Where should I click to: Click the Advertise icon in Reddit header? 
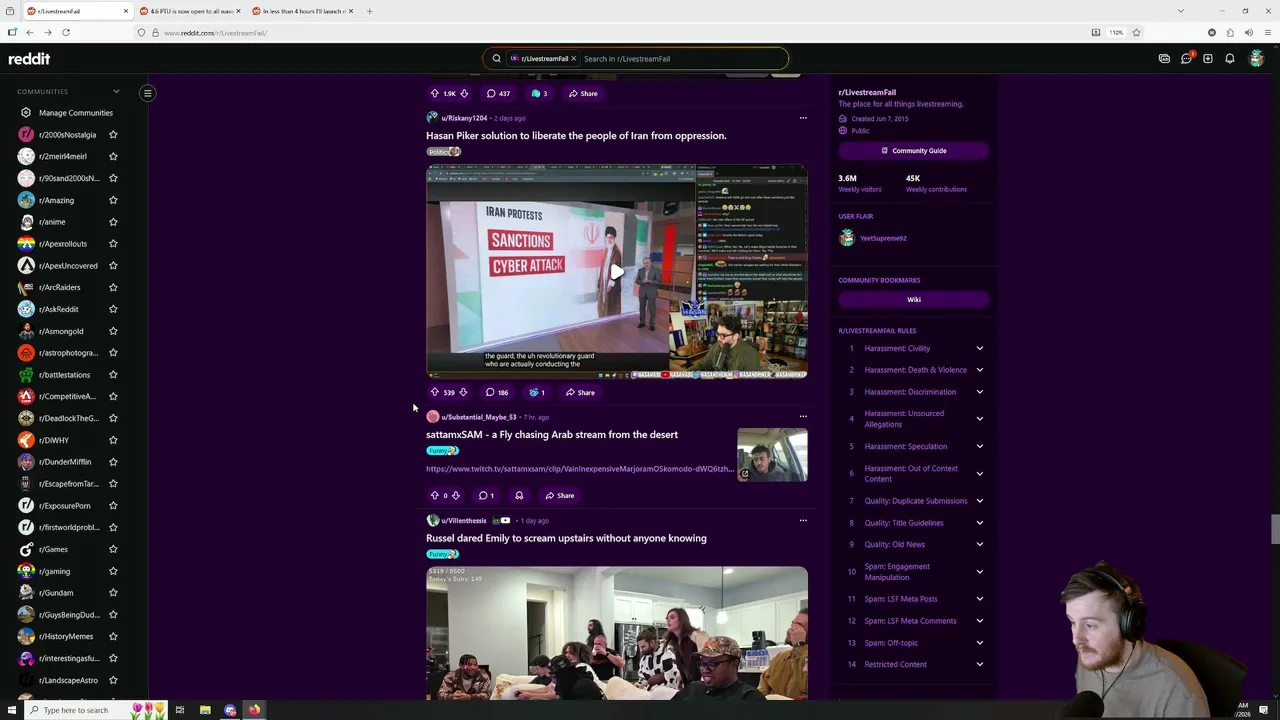[x=1164, y=59]
